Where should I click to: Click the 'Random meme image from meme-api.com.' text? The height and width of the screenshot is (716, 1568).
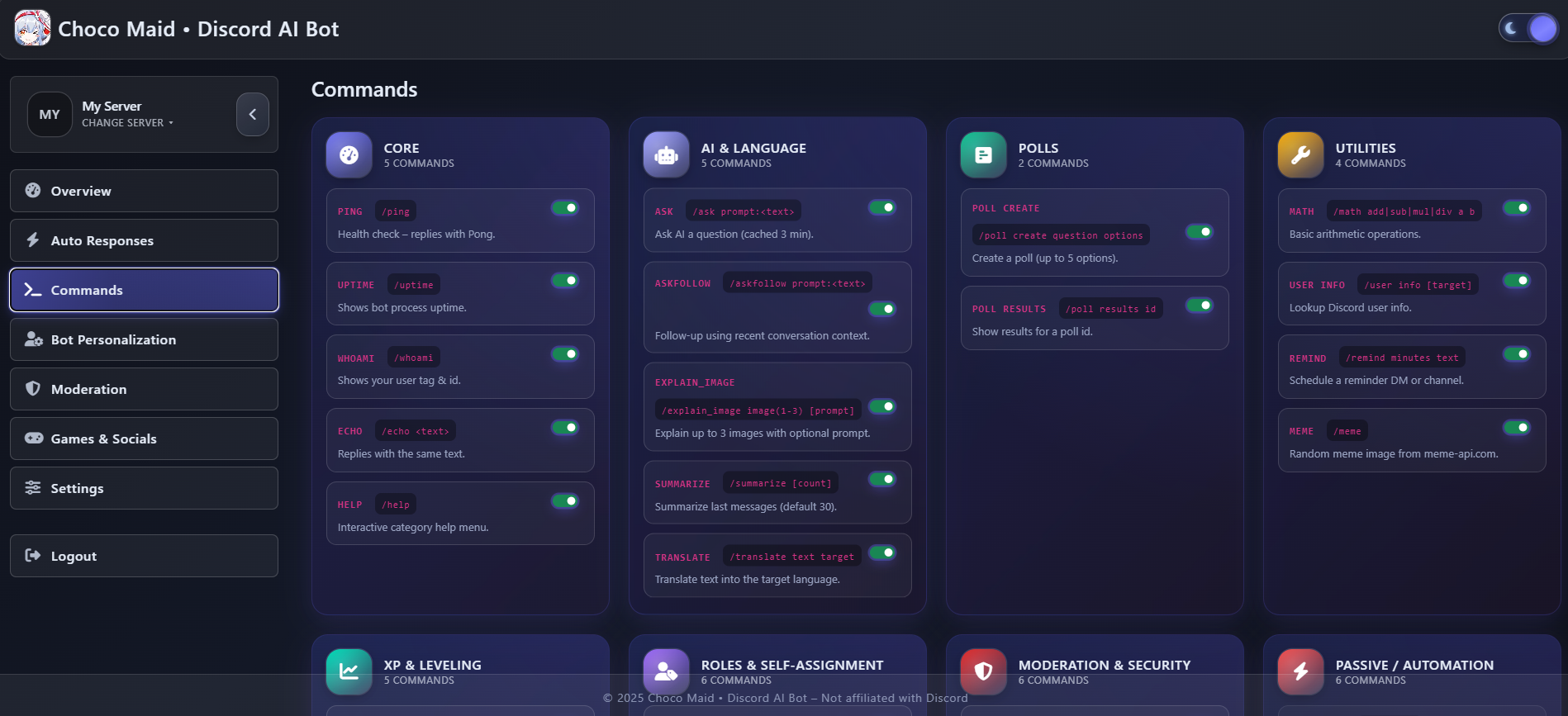click(1394, 454)
